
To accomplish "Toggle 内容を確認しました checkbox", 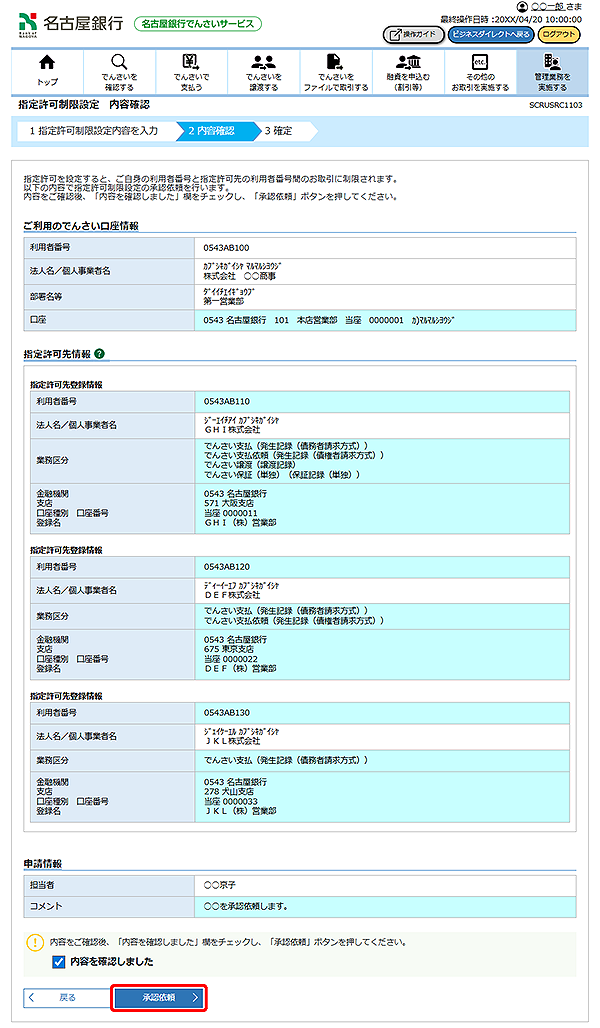I will (59, 962).
